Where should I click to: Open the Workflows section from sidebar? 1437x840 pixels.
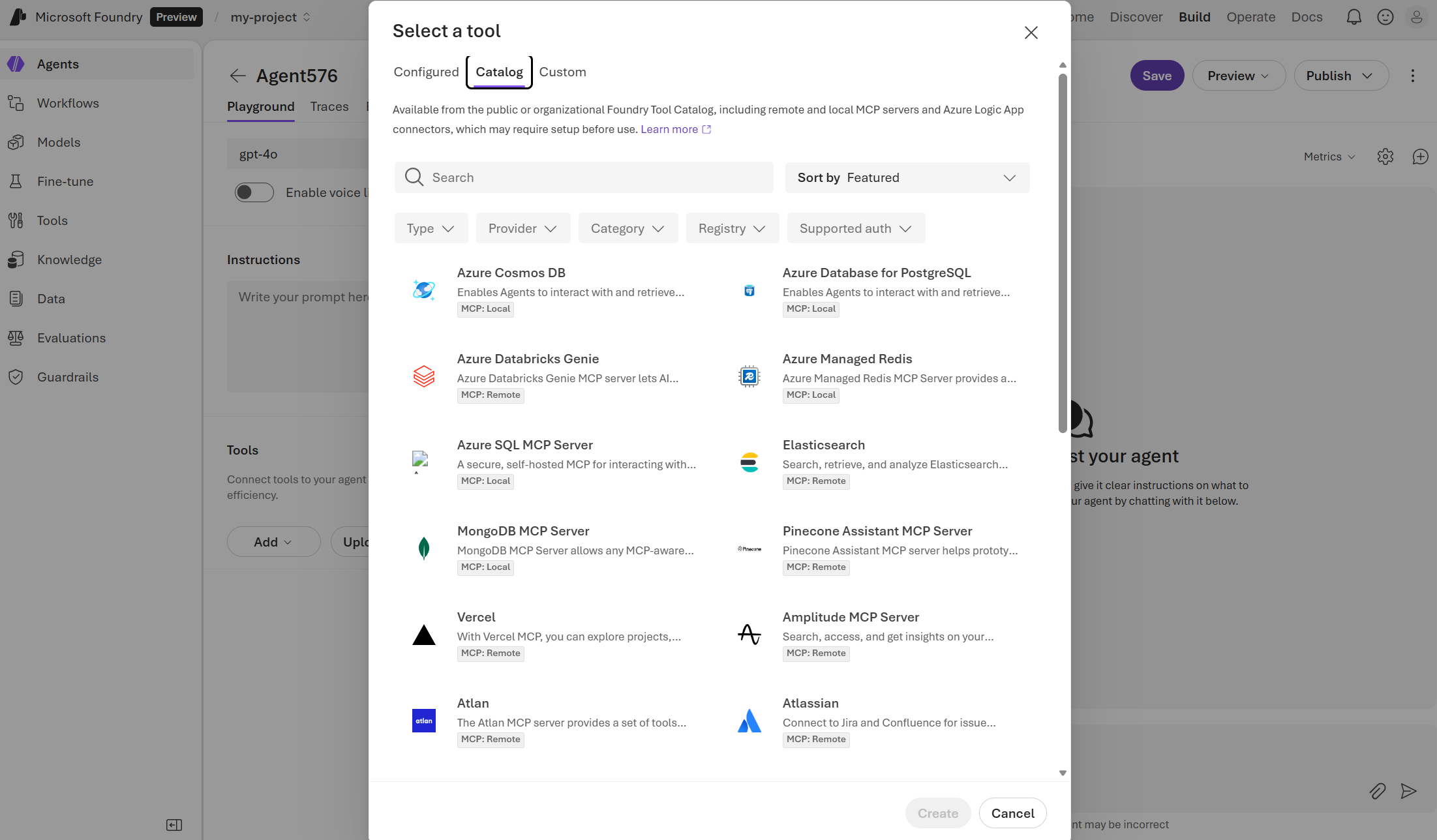(x=17, y=103)
